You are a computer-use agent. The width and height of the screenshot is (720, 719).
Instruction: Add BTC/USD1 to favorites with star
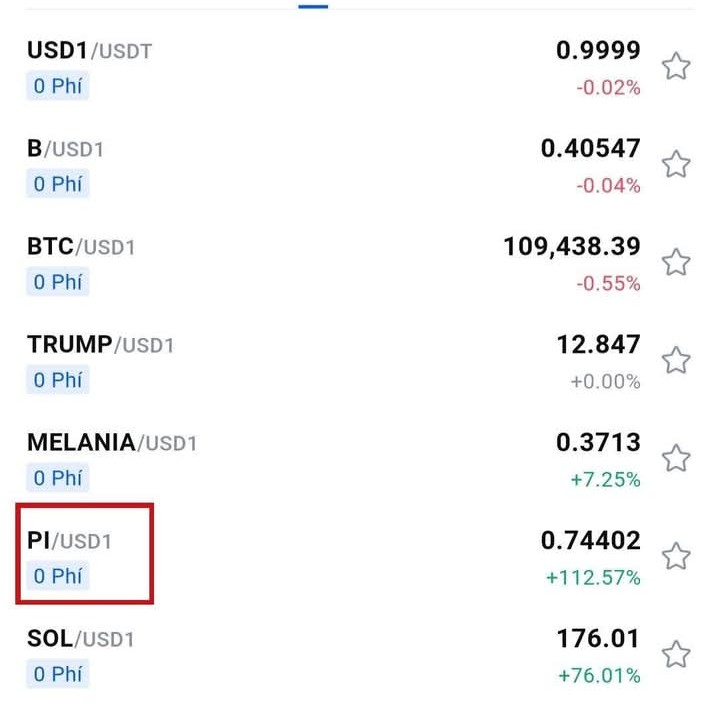coord(677,263)
